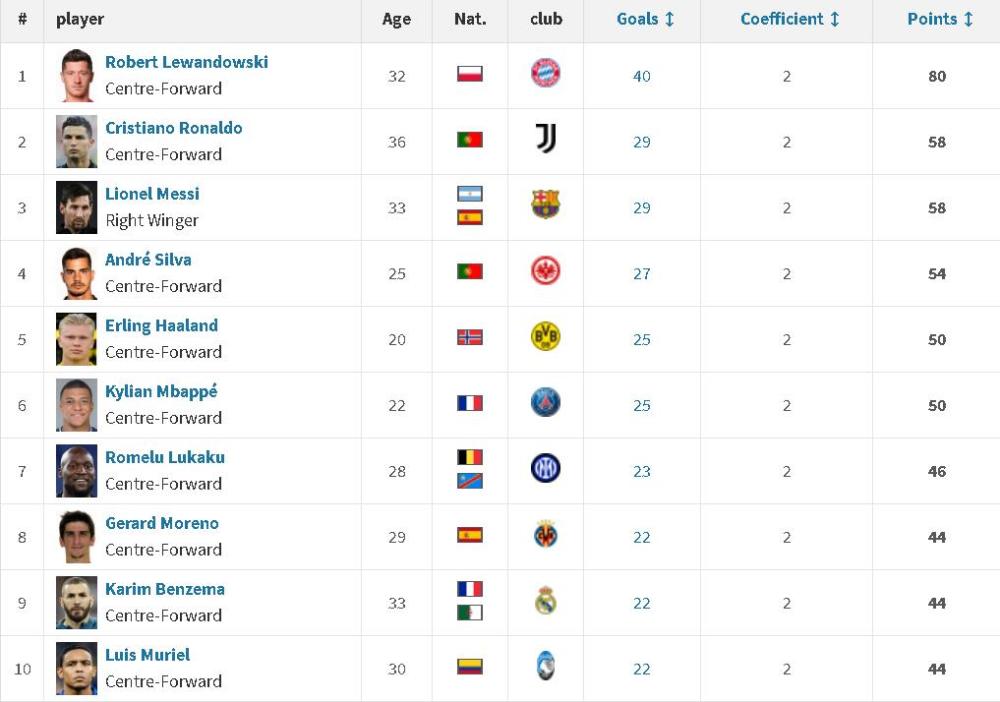Click the Borussia Dortmund BVB logo
Viewport: 1000px width, 702px height.
click(x=545, y=336)
